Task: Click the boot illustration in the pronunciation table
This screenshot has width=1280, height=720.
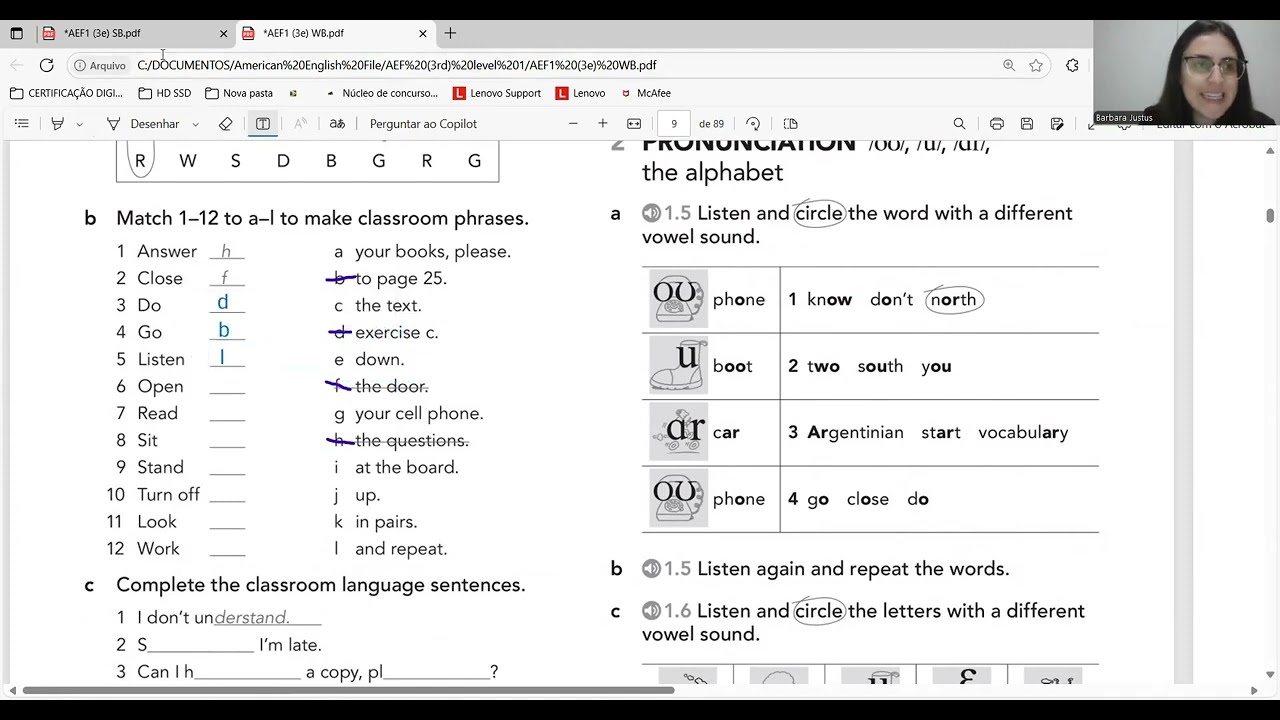Action: click(x=678, y=366)
